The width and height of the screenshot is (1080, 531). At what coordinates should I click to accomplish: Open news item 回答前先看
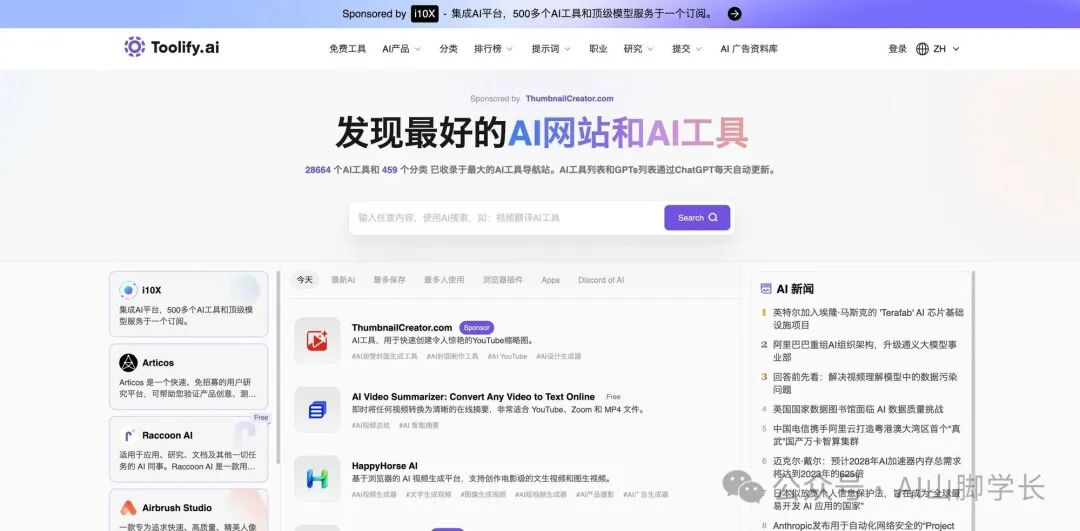pos(864,383)
